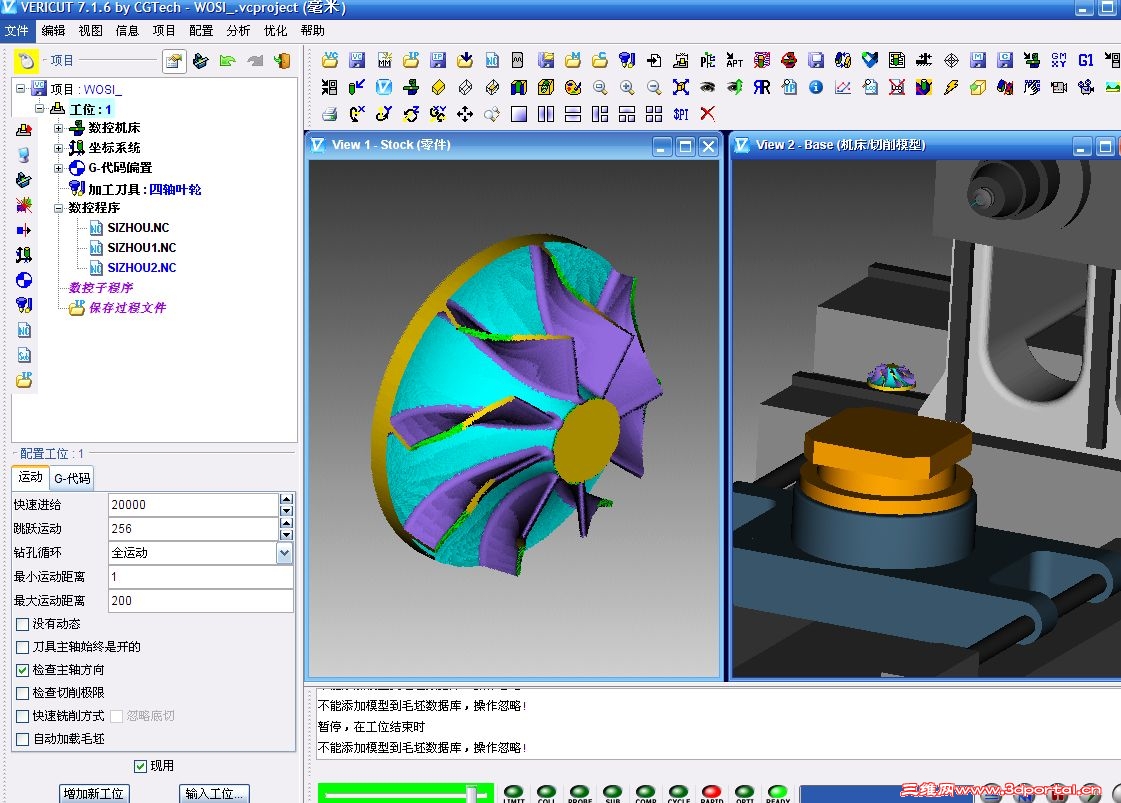This screenshot has height=803, width=1121.
Task: Click the rotate about Y icon
Action: pos(384,114)
